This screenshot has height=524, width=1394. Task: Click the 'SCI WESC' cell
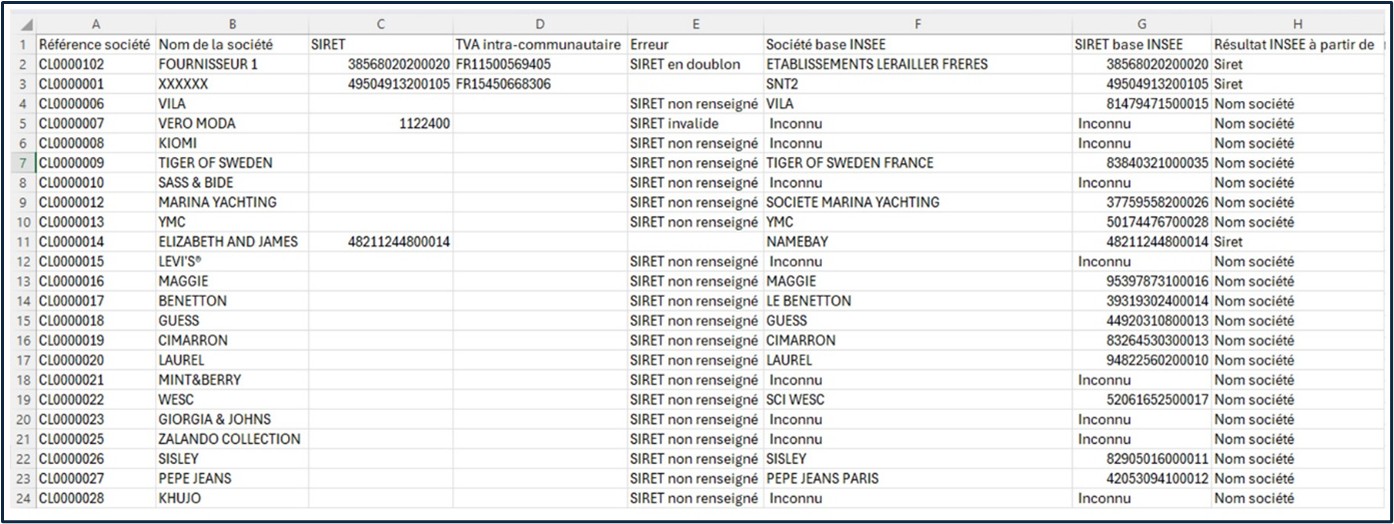tap(917, 400)
